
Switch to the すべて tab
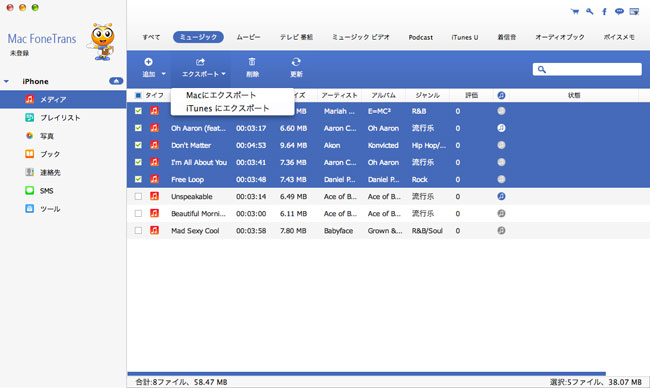pos(151,37)
